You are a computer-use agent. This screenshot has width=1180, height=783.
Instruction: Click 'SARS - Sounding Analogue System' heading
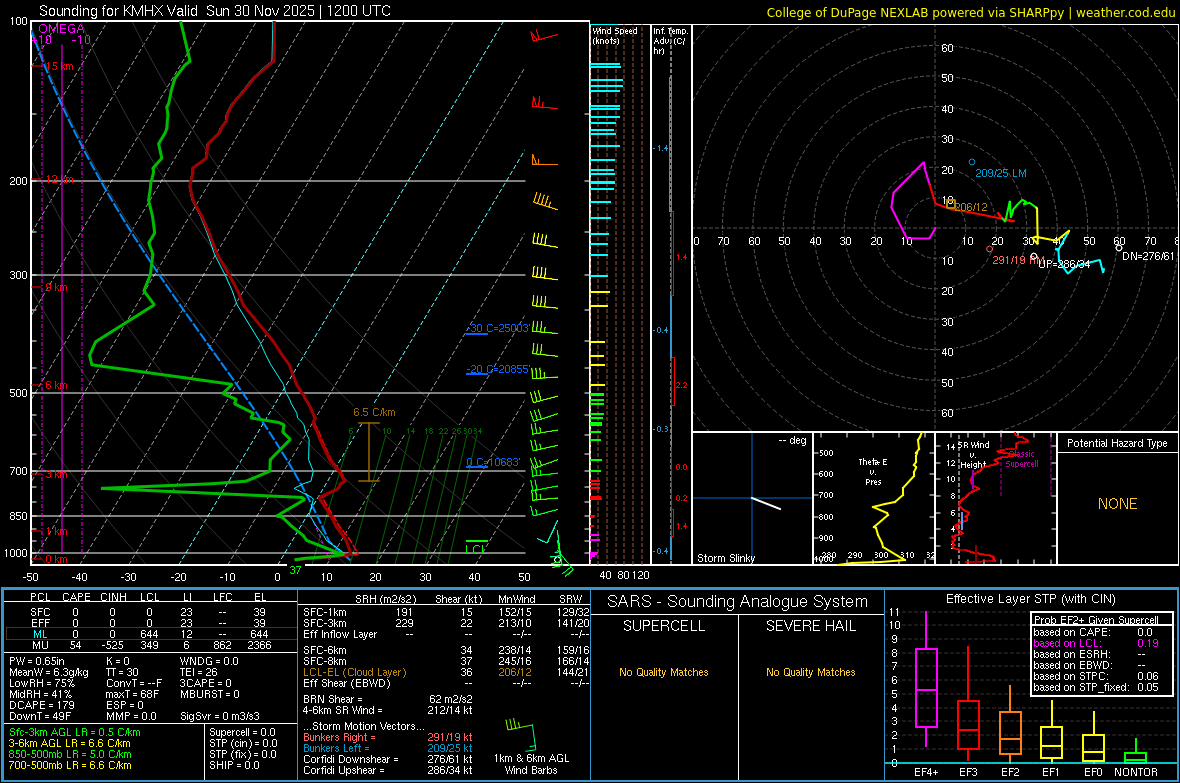coord(738,602)
